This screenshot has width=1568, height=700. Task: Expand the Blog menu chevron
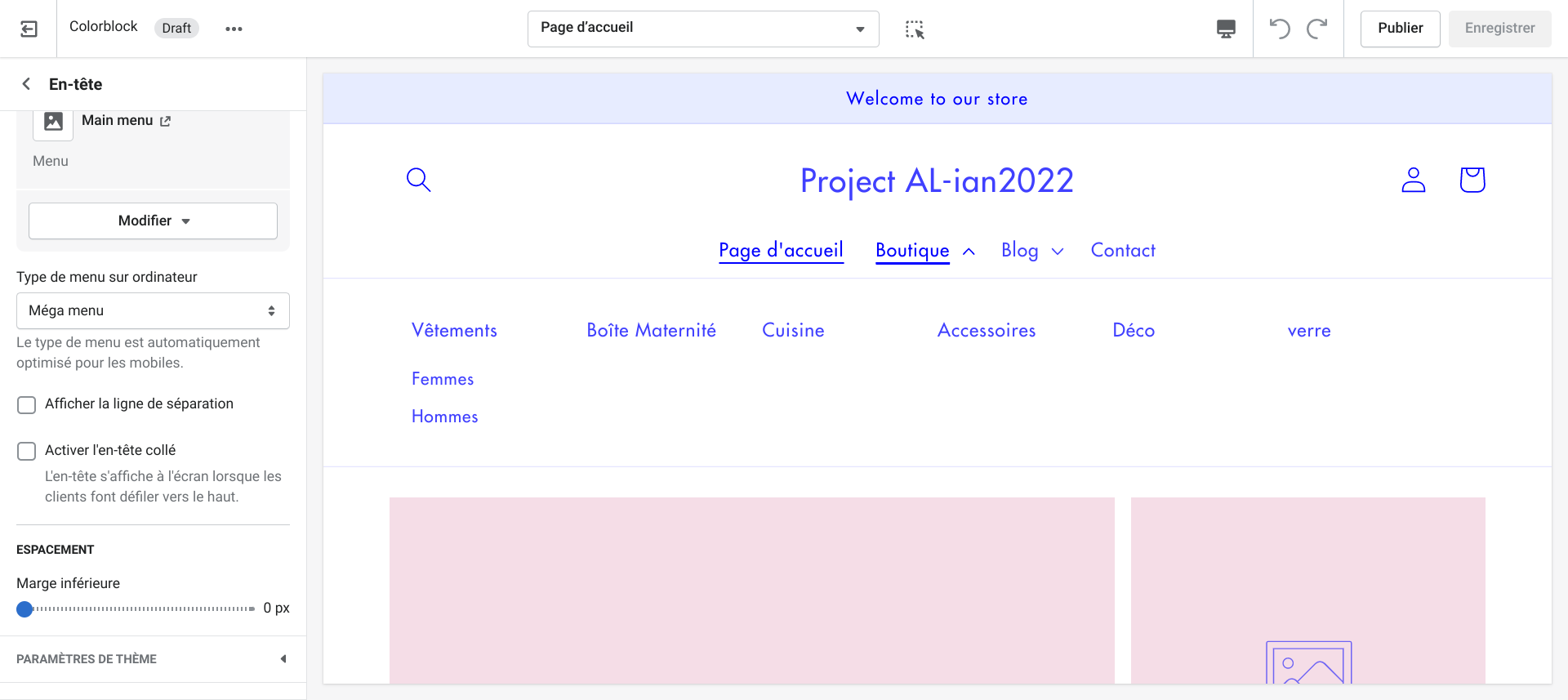coord(1058,252)
